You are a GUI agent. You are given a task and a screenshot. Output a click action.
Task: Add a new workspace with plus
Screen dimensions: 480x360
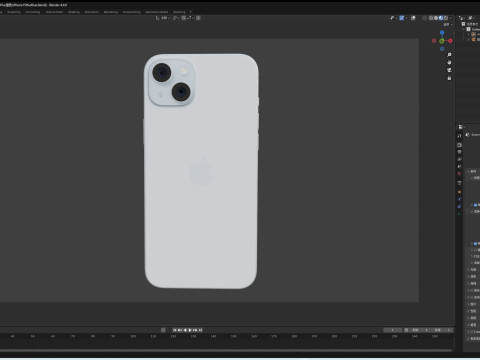click(x=191, y=12)
